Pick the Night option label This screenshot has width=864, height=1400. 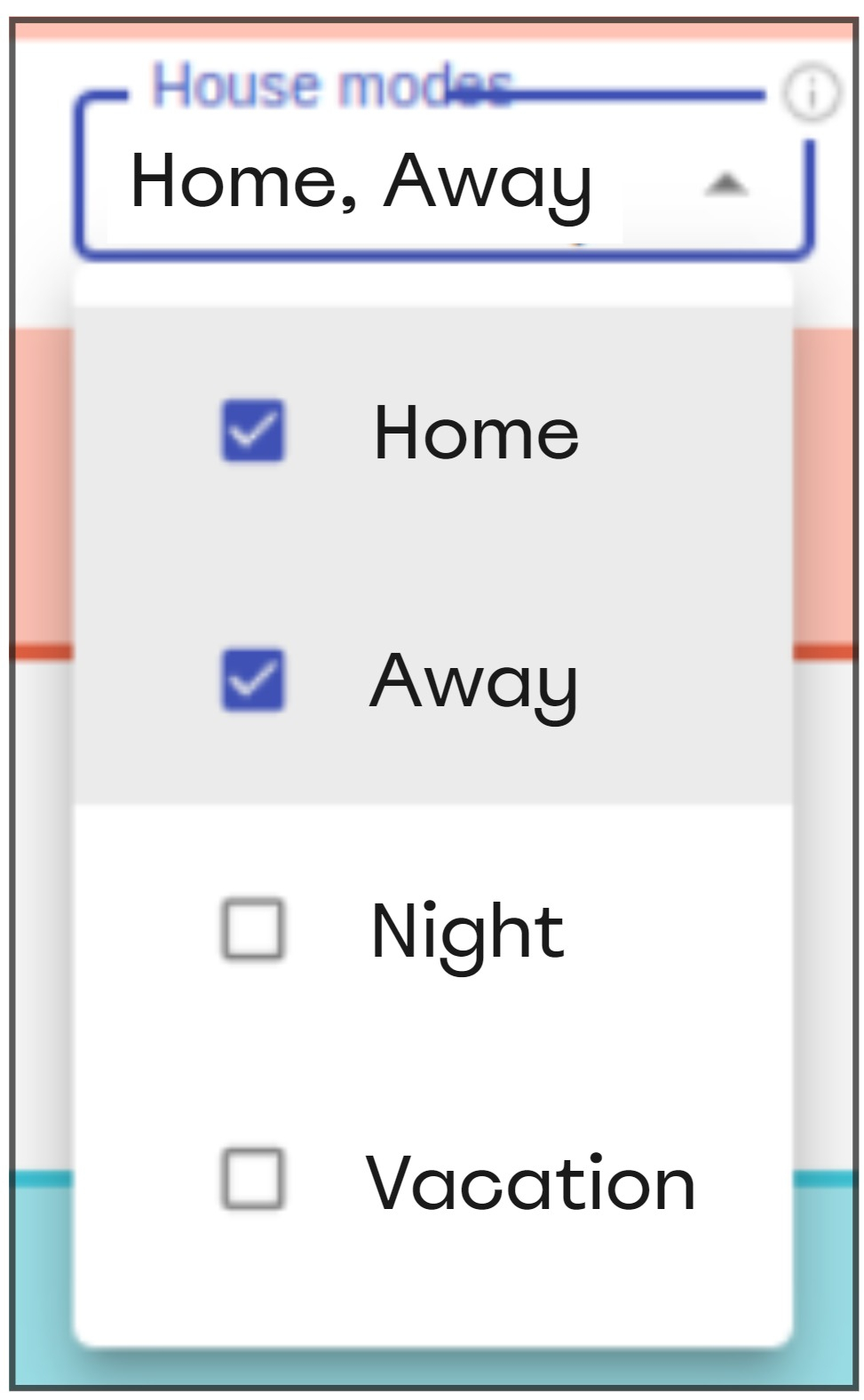(x=467, y=932)
